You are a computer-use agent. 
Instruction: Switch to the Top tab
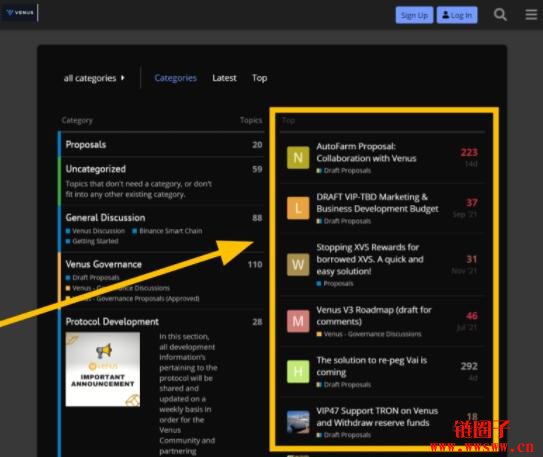tap(259, 78)
